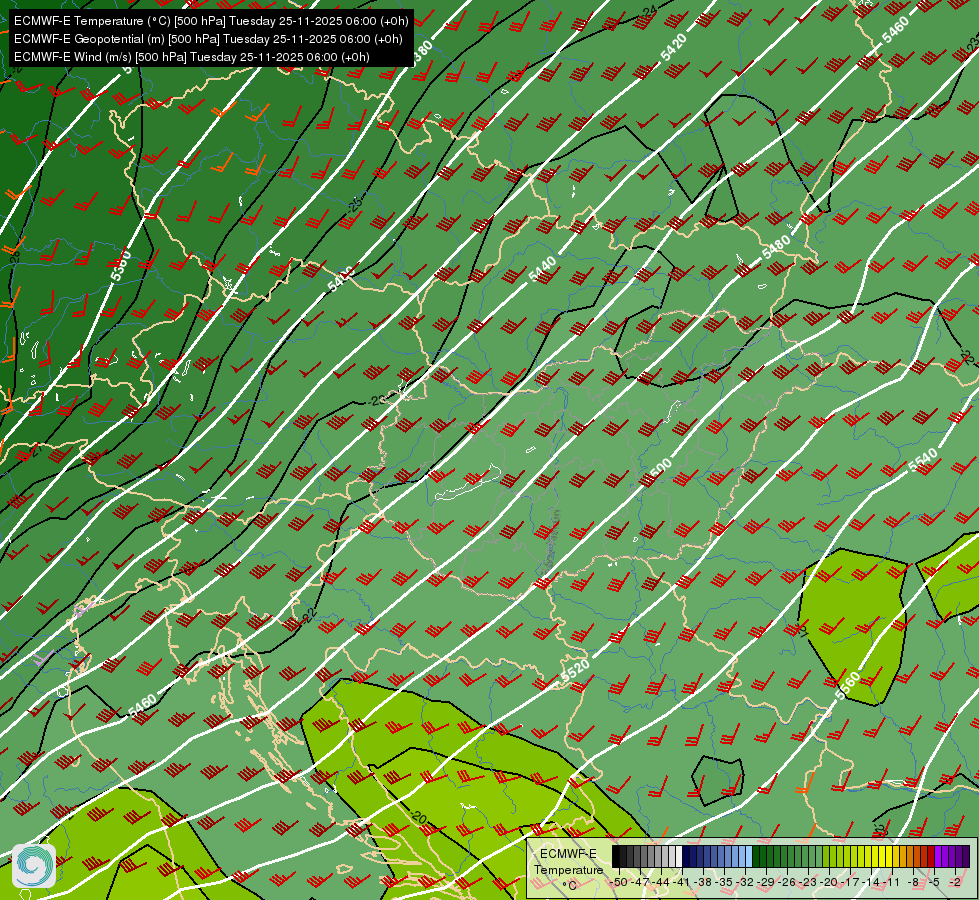Click the 5420 geopotential contour label
The height and width of the screenshot is (900, 979).
click(x=674, y=47)
